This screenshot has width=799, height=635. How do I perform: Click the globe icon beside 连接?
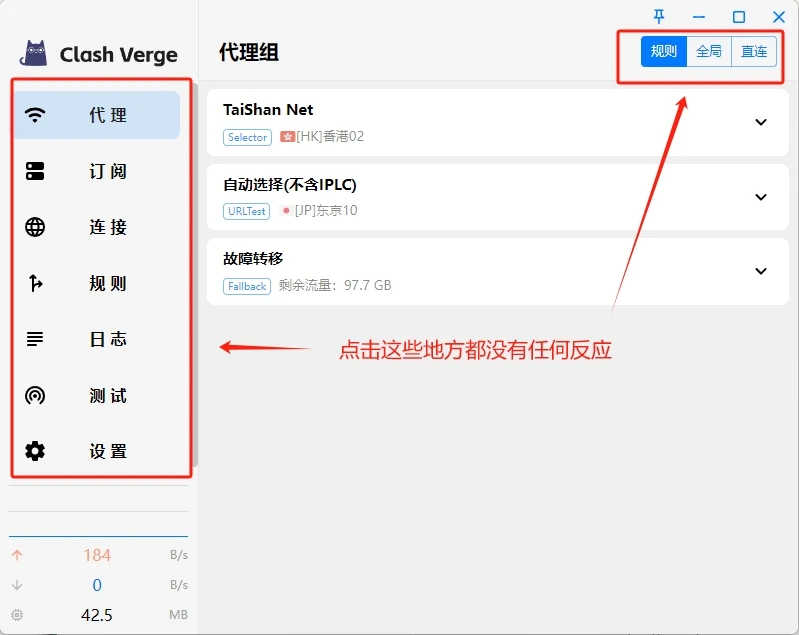(x=35, y=227)
